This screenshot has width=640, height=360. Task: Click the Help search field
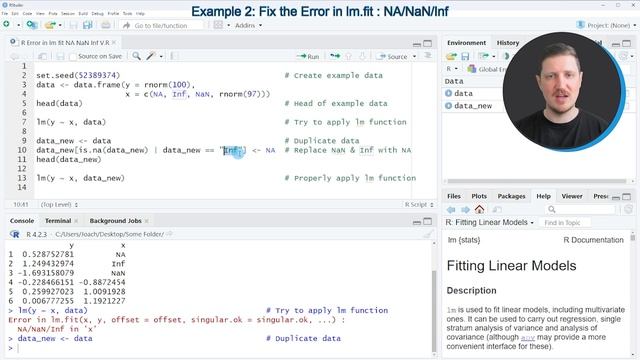coord(580,209)
